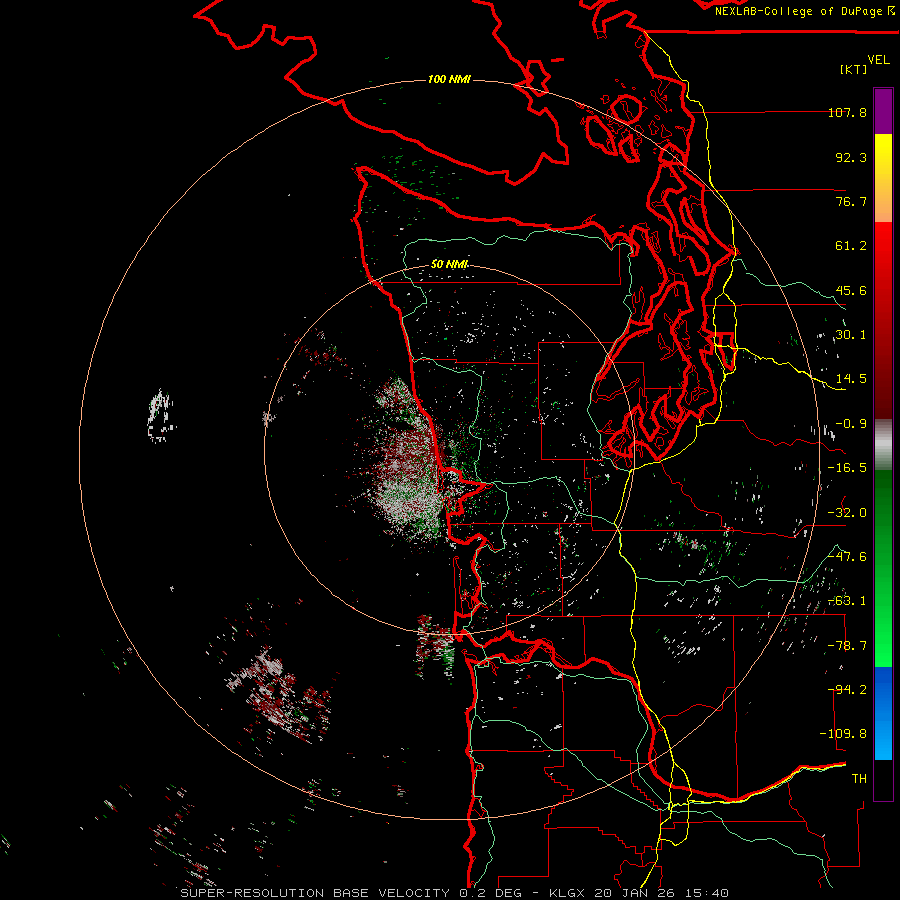Select the 92.3 velocity scale value
Viewport: 900px width, 900px height.
click(x=851, y=157)
